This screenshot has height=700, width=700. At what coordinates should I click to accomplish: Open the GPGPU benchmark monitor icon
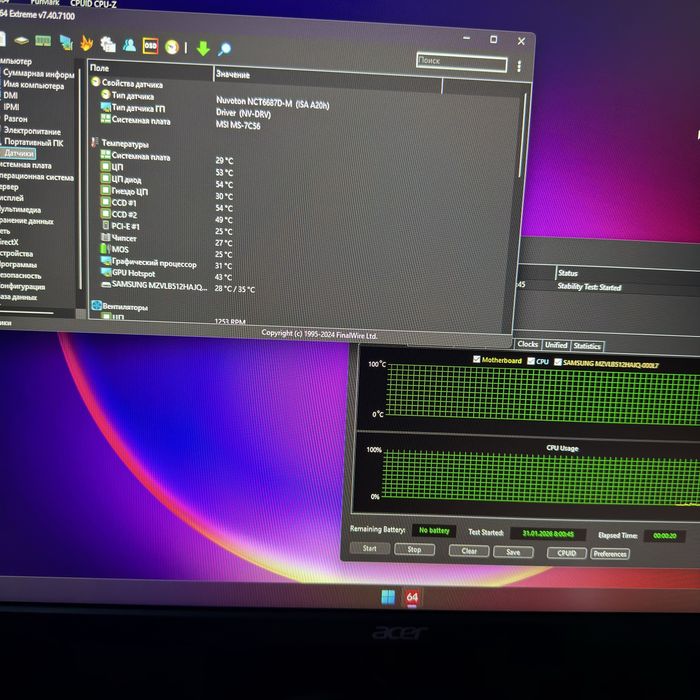click(66, 42)
